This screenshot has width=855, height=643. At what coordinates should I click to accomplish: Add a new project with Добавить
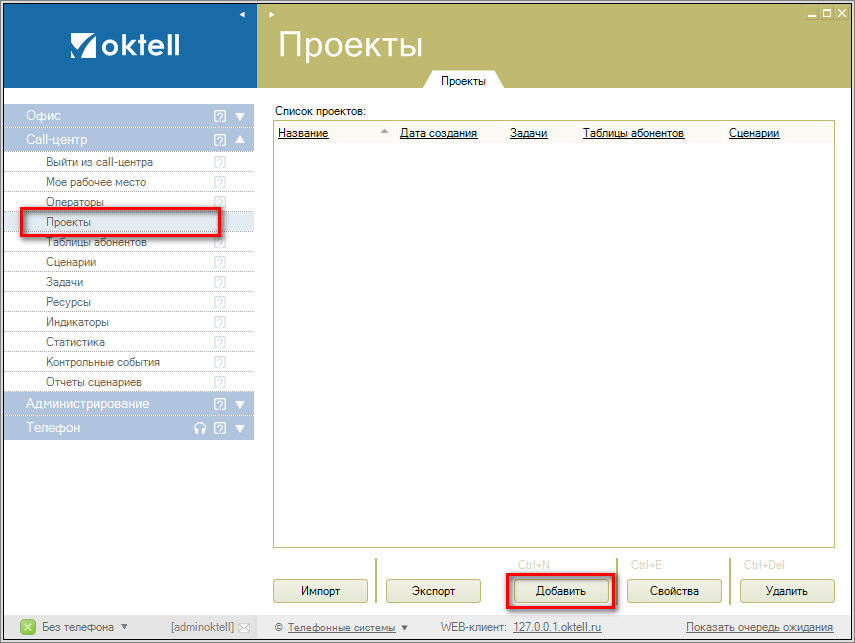(561, 591)
